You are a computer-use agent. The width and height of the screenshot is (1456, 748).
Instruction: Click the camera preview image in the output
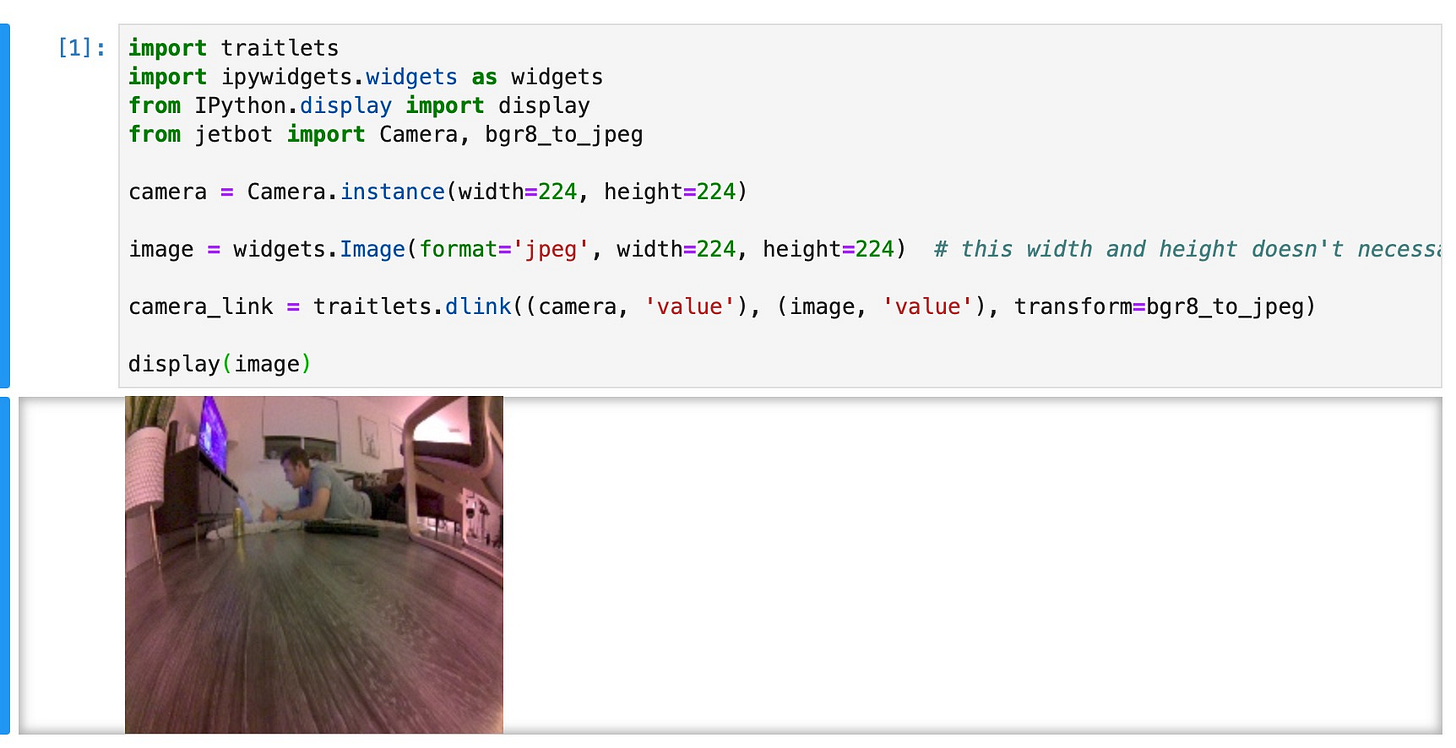coord(314,565)
